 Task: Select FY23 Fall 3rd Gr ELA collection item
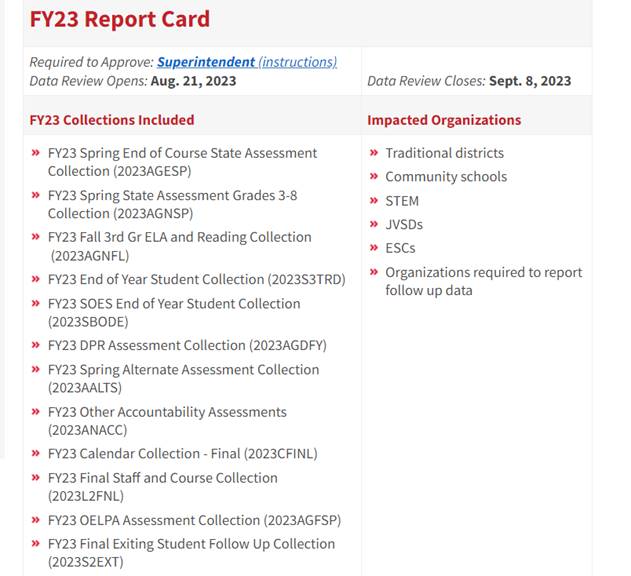pyautogui.click(x=179, y=246)
